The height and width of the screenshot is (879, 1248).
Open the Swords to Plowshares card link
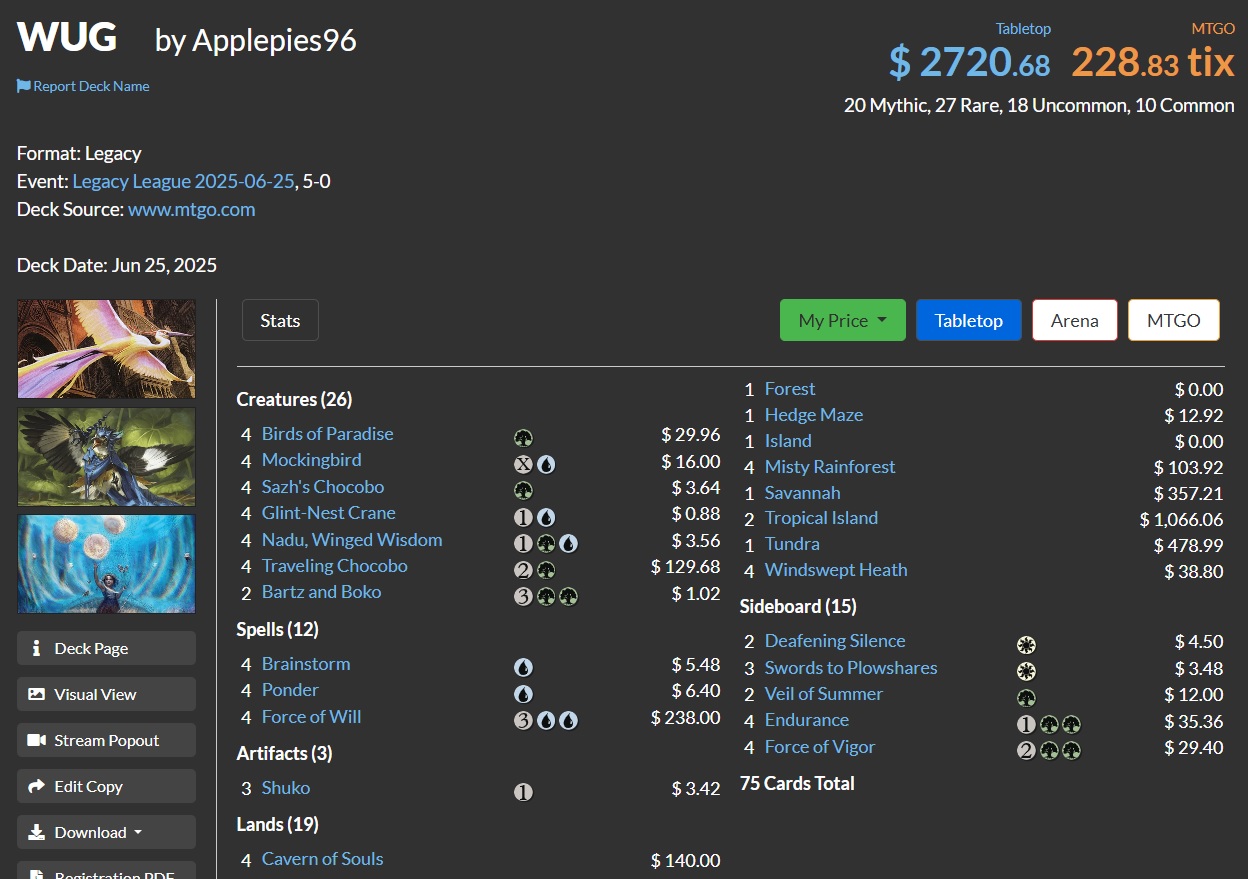coord(851,667)
